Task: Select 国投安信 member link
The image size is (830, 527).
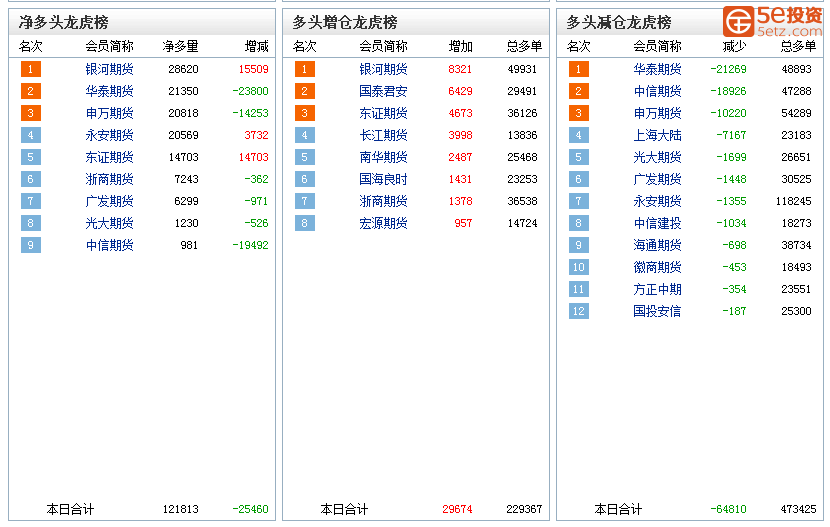Action: click(x=657, y=311)
